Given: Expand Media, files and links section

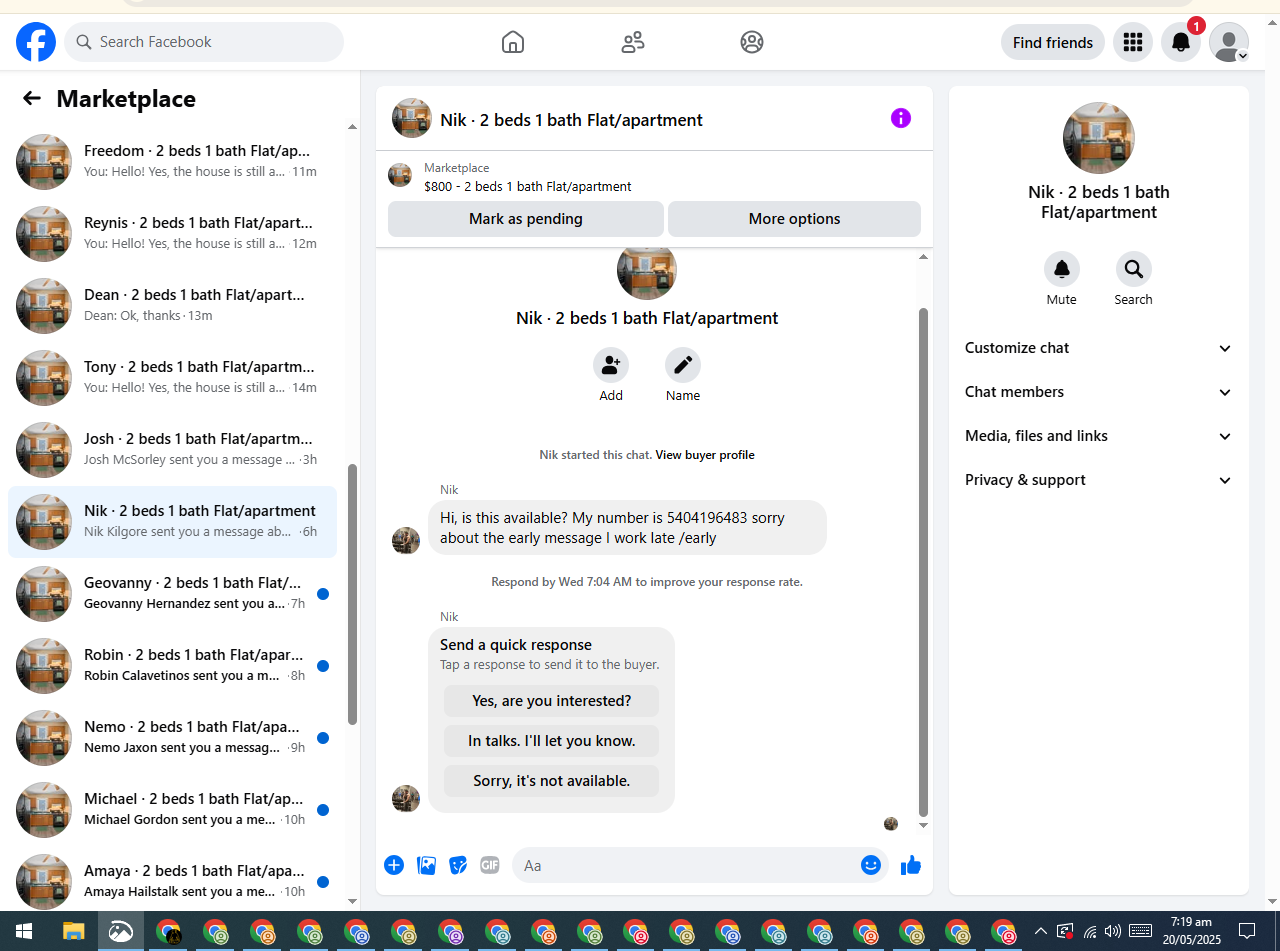Looking at the screenshot, I should coord(1099,436).
